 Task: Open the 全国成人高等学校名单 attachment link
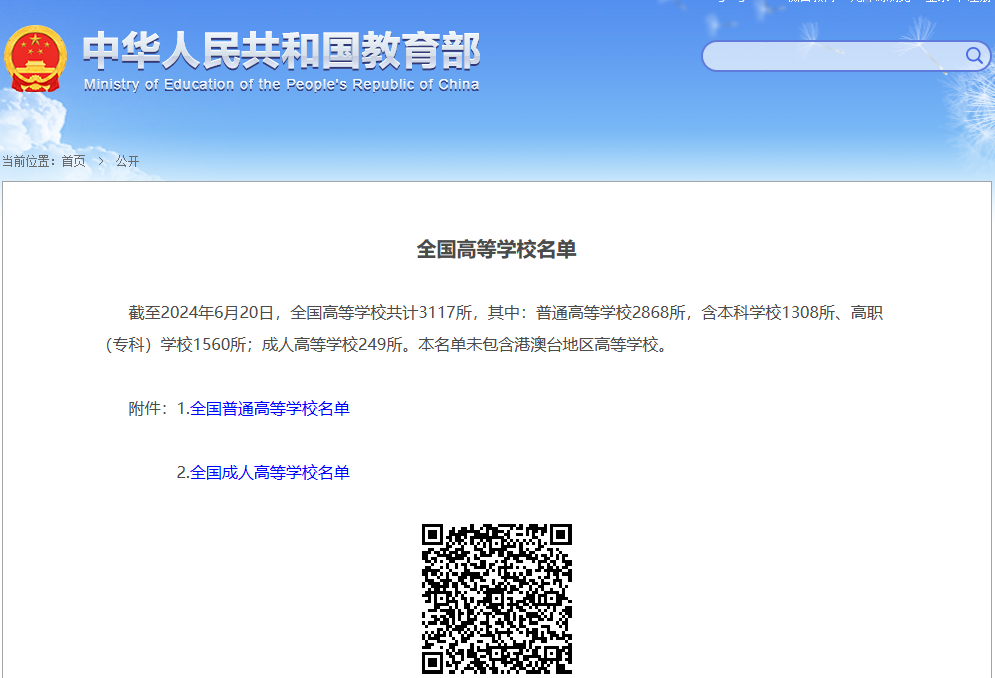tap(270, 473)
